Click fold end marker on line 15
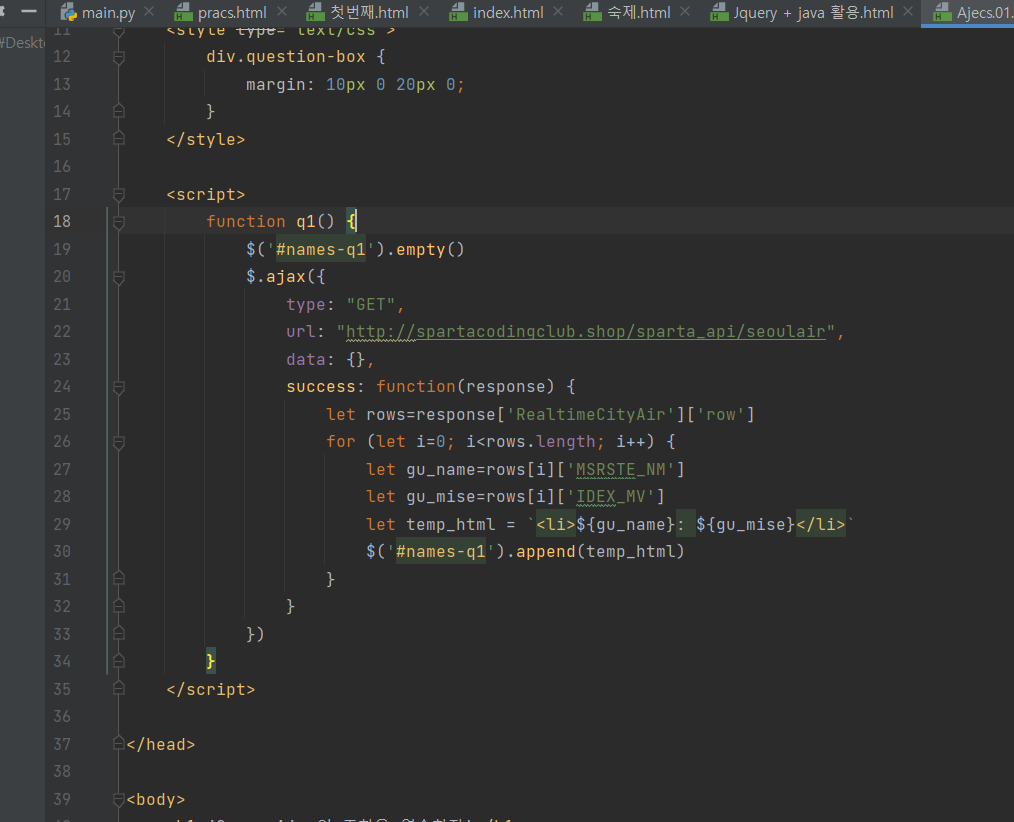Screen dimensions: 1014x822 [119, 138]
